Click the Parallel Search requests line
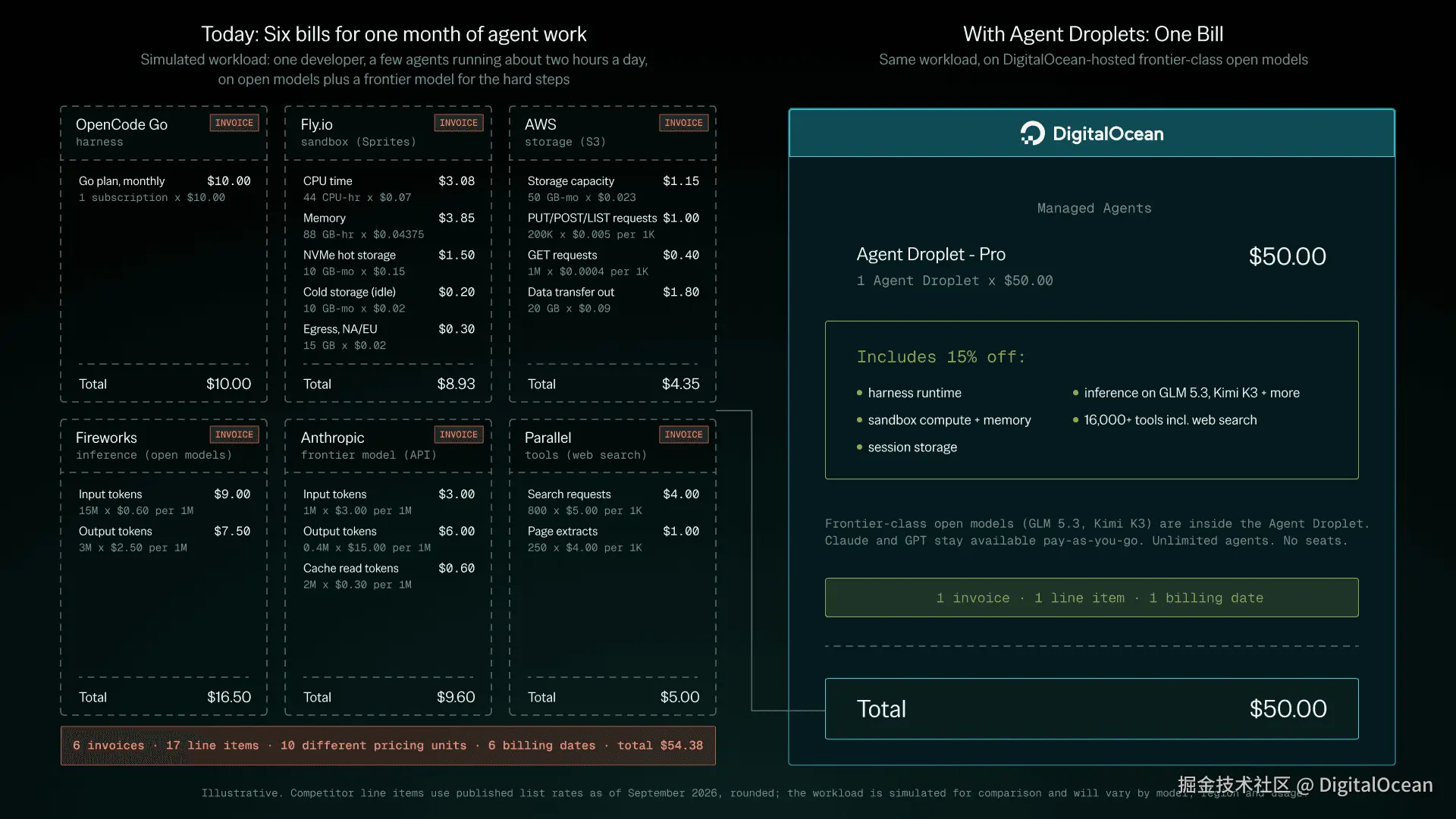Viewport: 1456px width, 819px height. (x=613, y=501)
